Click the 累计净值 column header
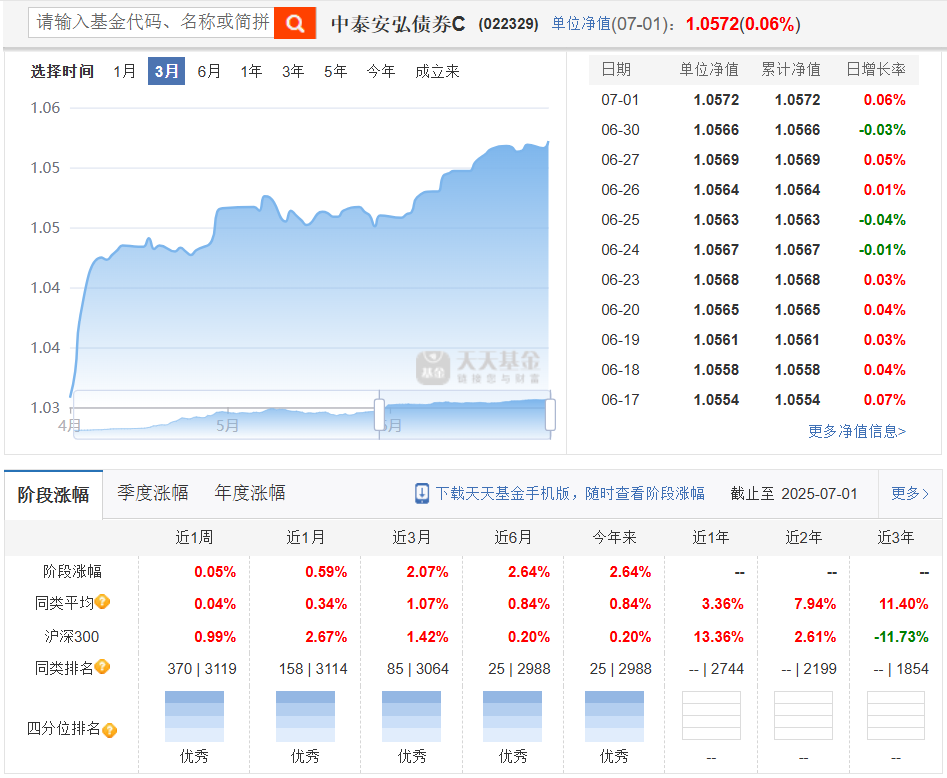Image resolution: width=947 pixels, height=778 pixels. (791, 69)
